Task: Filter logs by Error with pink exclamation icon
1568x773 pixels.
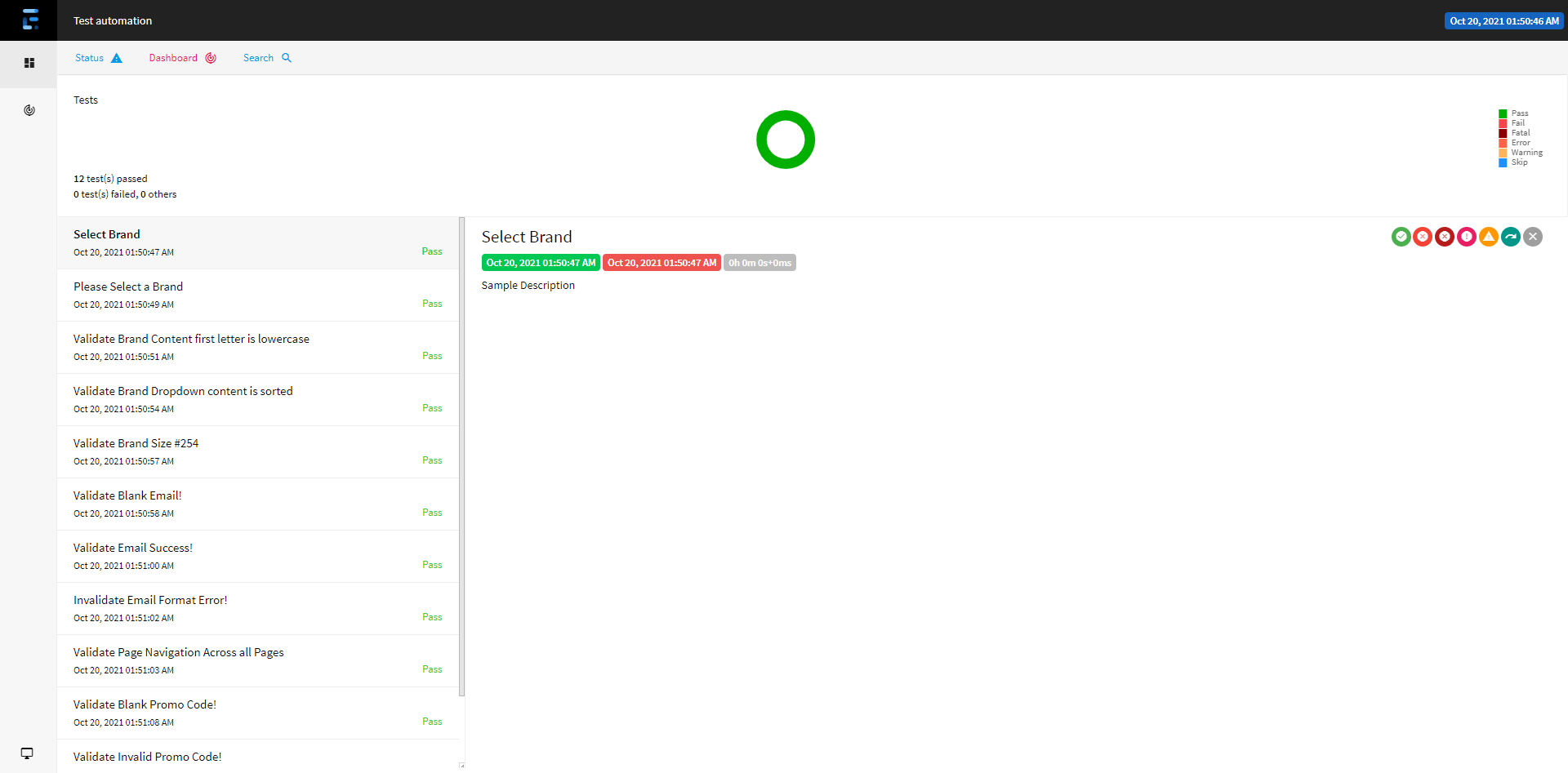Action: click(x=1468, y=237)
